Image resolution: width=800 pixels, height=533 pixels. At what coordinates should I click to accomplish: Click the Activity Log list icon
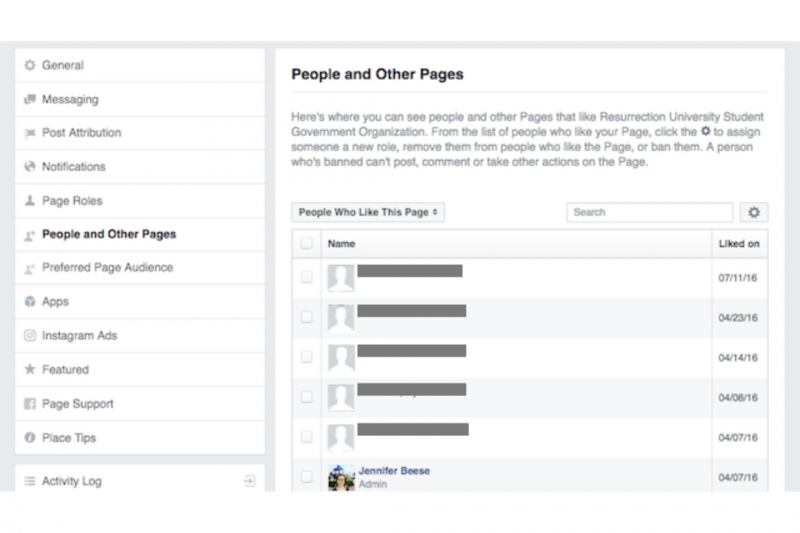[30, 481]
